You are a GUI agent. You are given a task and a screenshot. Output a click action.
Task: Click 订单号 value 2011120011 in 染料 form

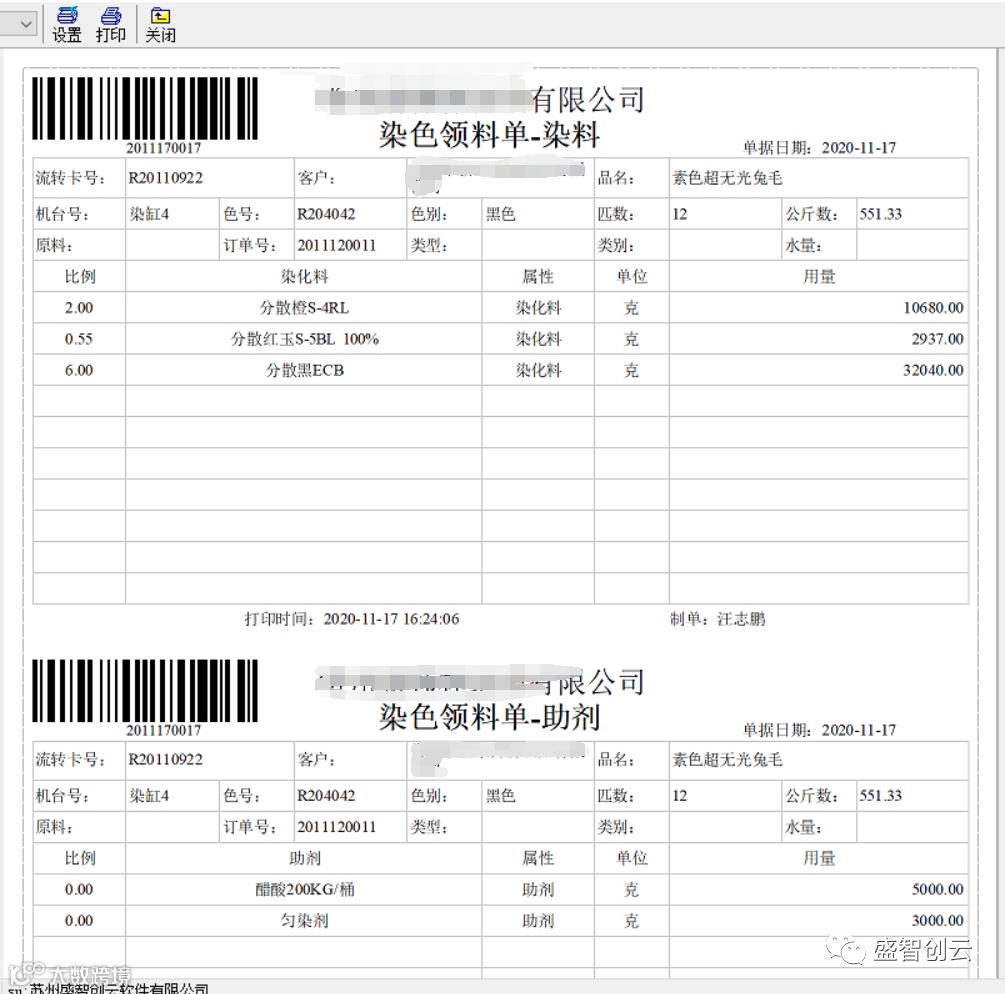pos(336,245)
